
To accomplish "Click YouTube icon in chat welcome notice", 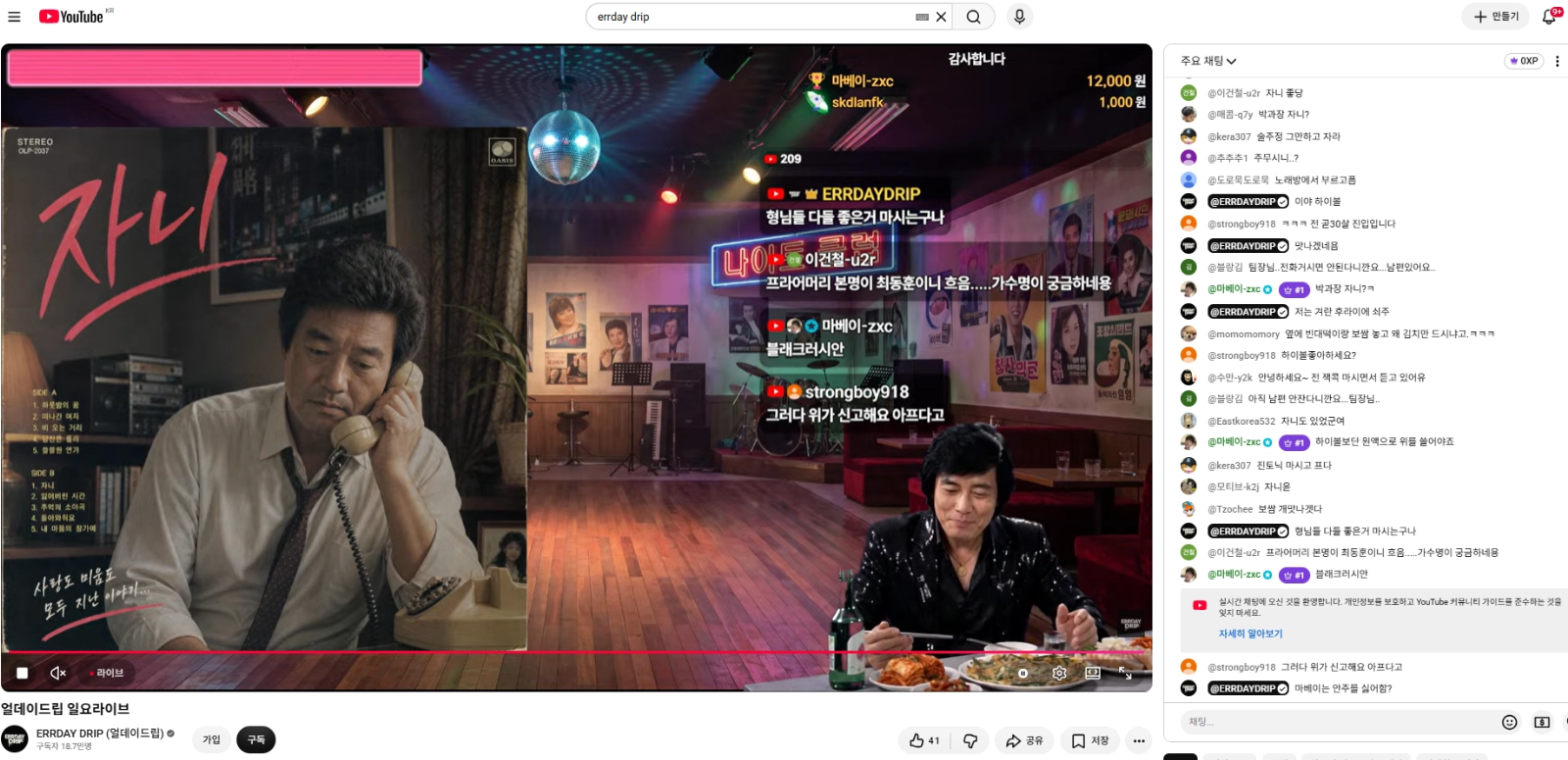I will click(1200, 605).
